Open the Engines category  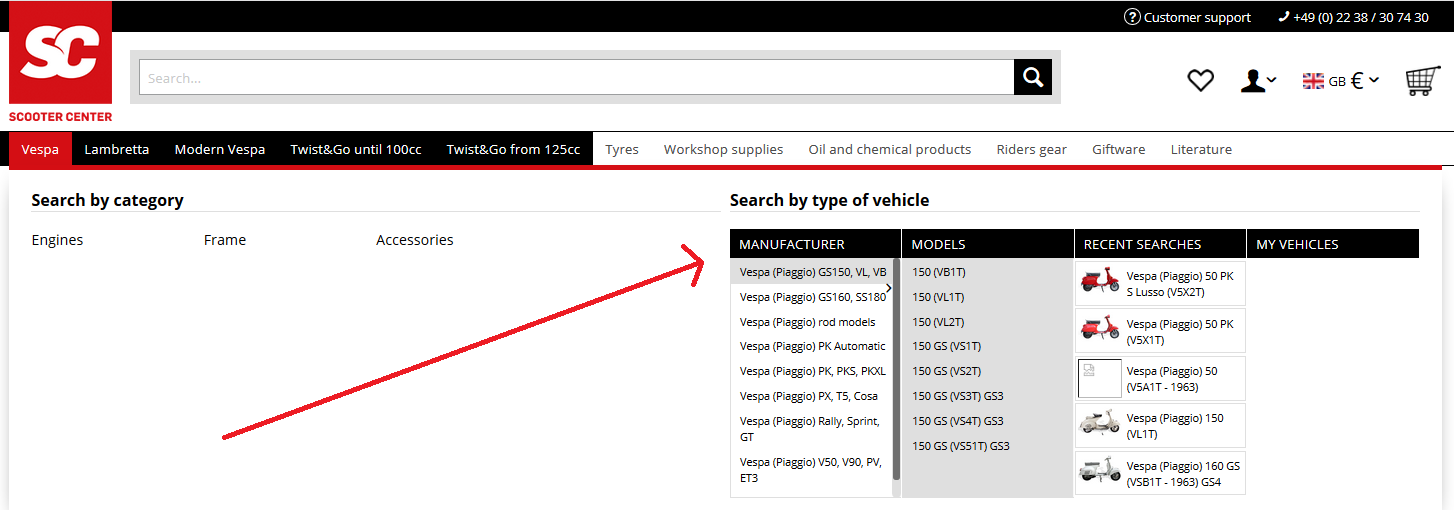click(57, 240)
